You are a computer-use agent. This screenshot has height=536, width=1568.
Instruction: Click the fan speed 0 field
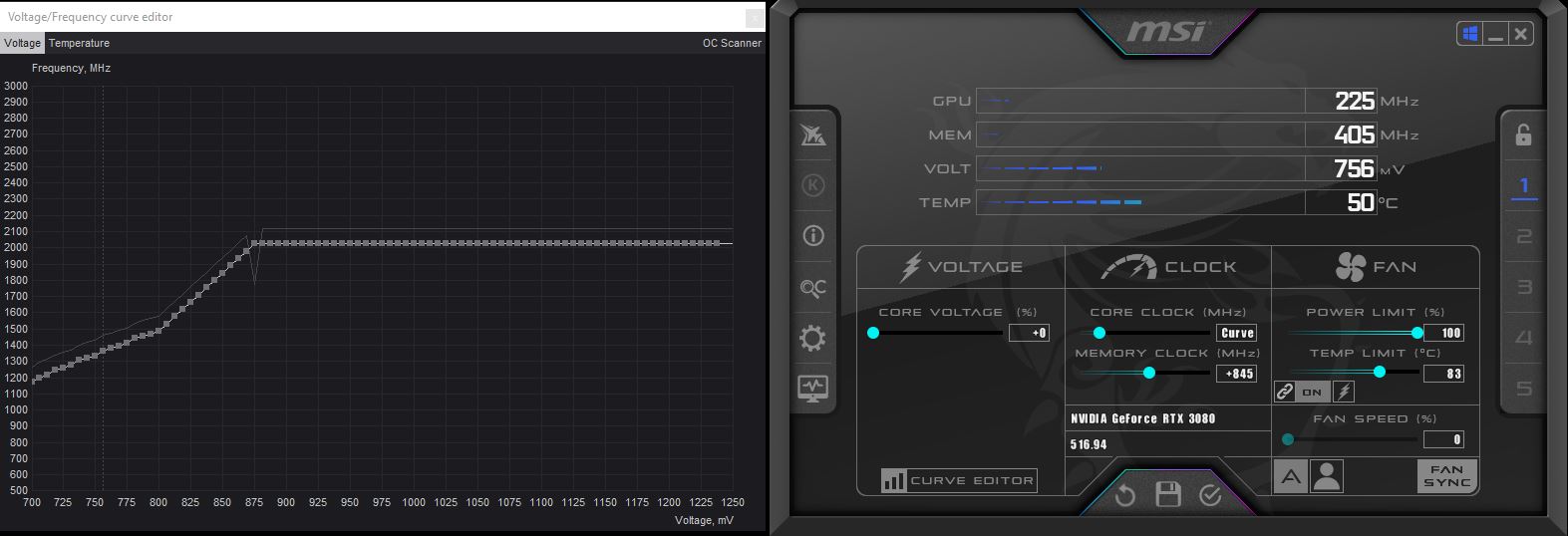point(1443,439)
